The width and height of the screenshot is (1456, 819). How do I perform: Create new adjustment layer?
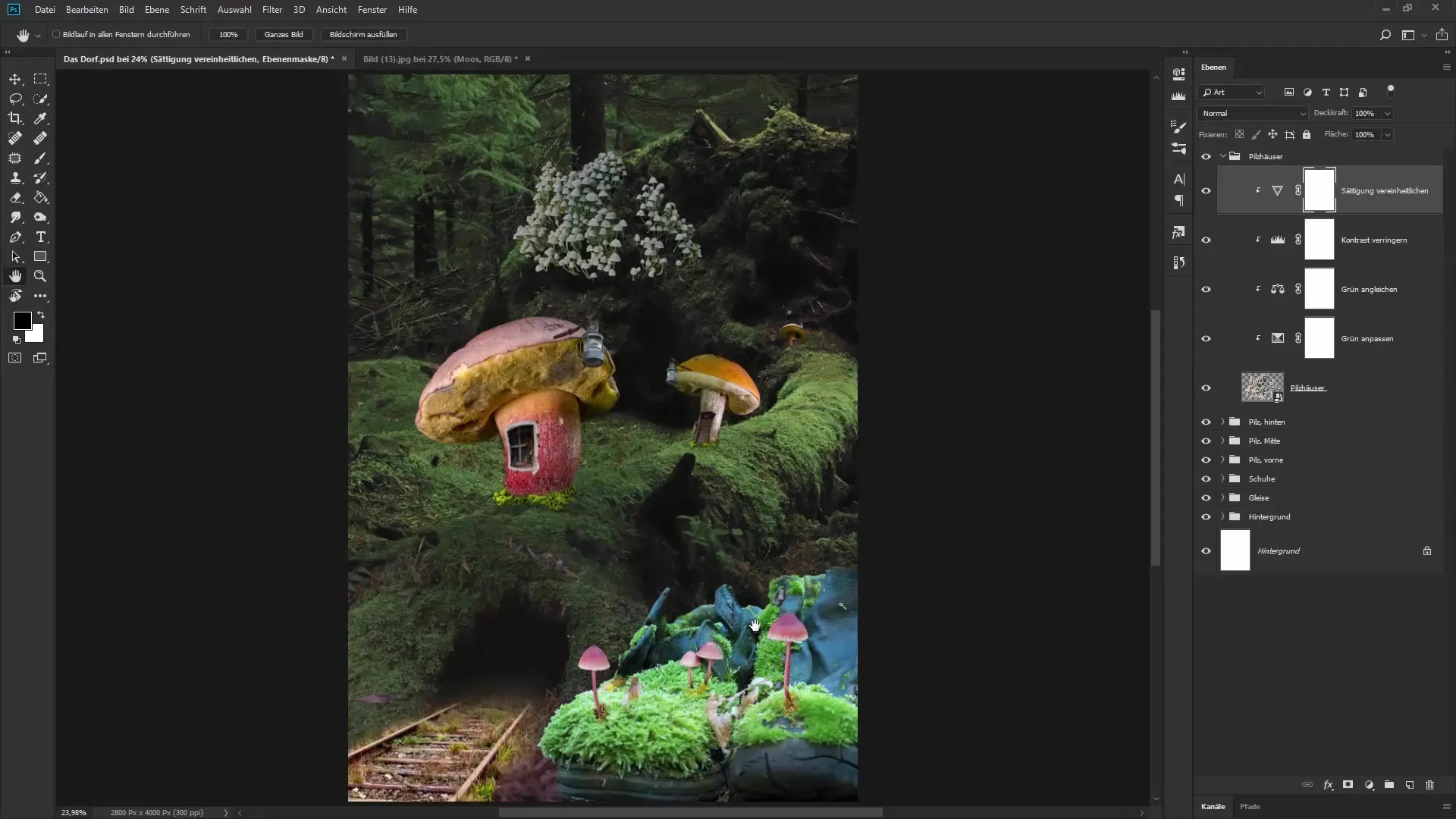pyautogui.click(x=1369, y=785)
